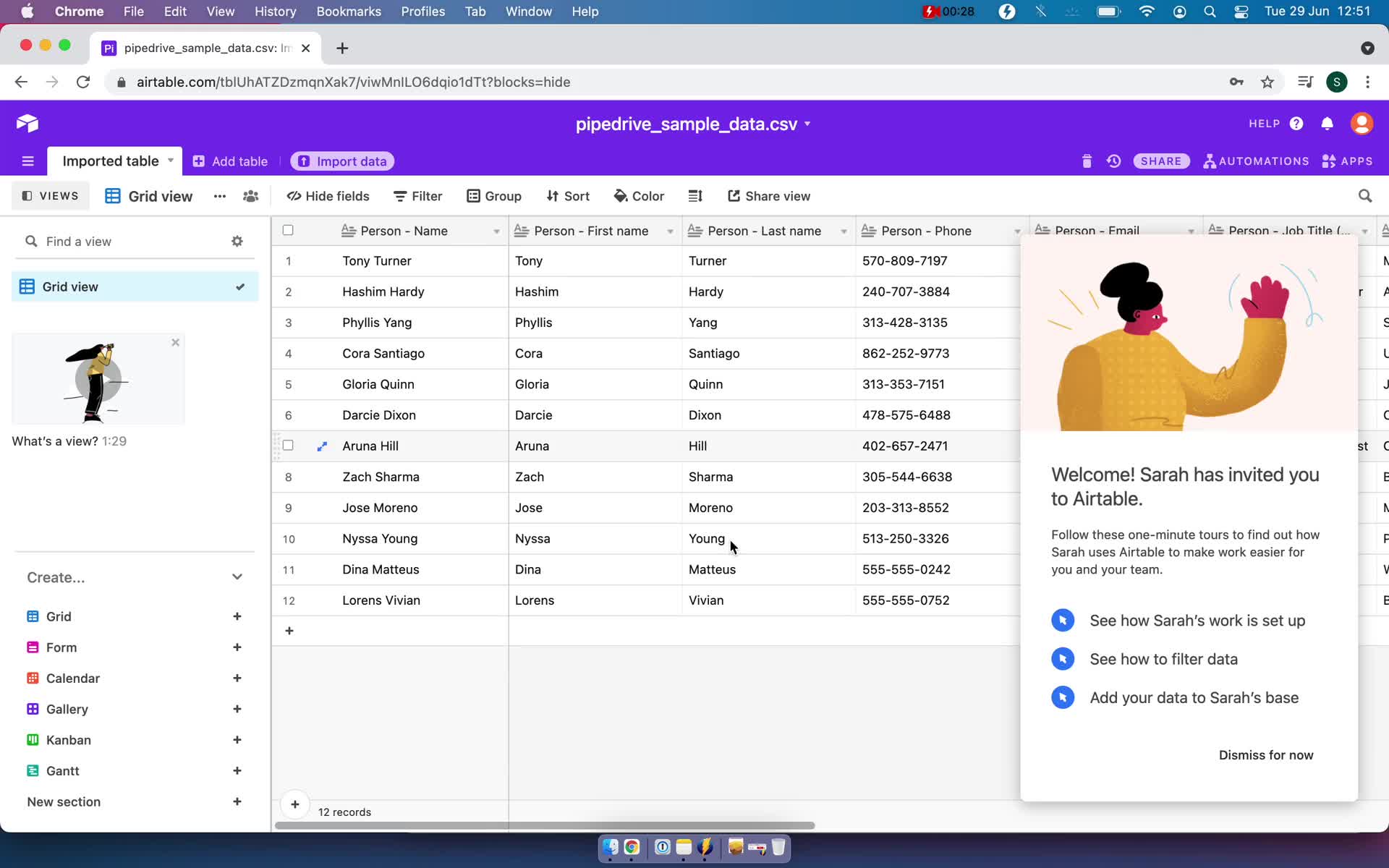Open the Sort menu
The image size is (1389, 868).
[x=568, y=196]
